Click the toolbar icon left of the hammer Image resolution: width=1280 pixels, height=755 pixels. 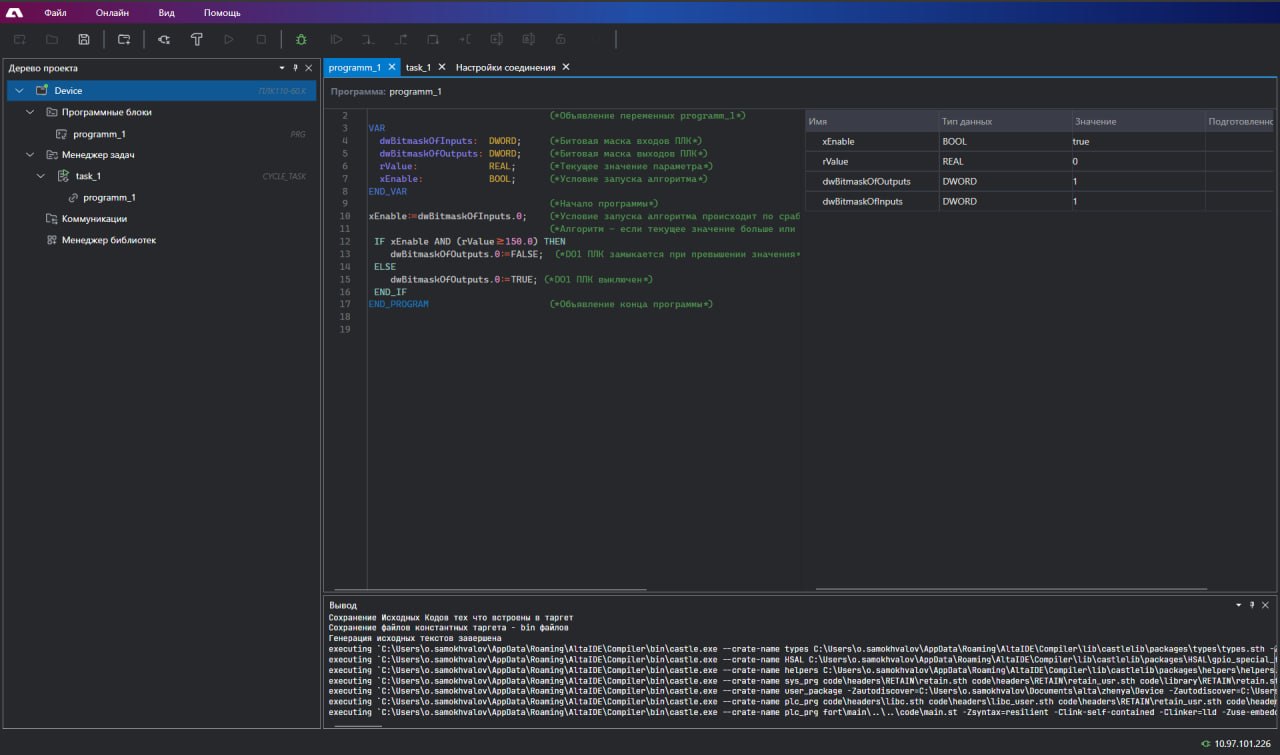point(164,40)
